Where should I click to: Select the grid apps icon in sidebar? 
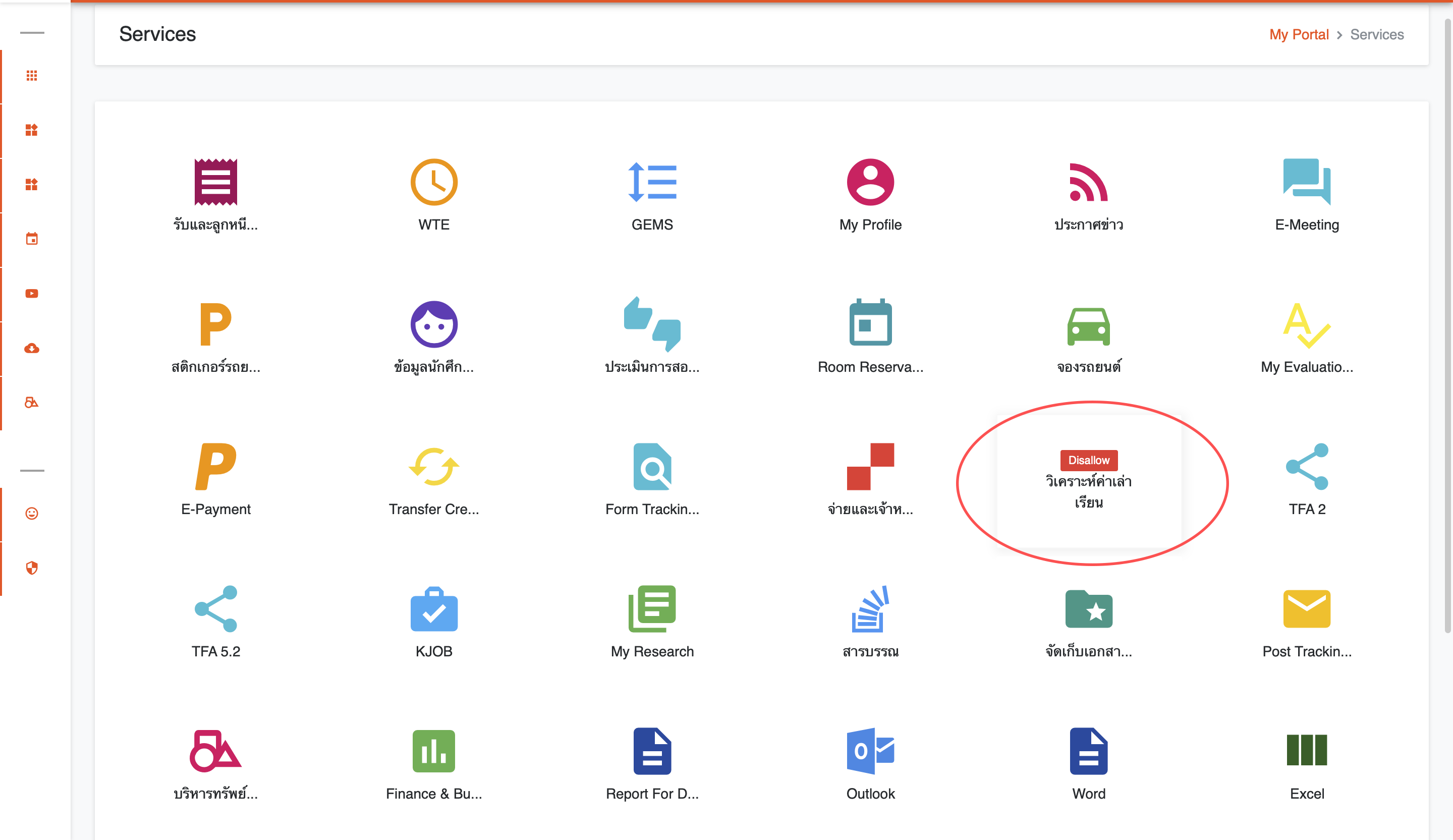pyautogui.click(x=32, y=76)
